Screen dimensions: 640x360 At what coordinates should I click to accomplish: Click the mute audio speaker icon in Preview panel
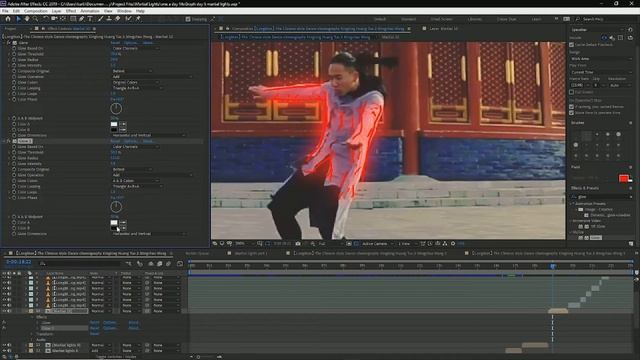coord(612,38)
